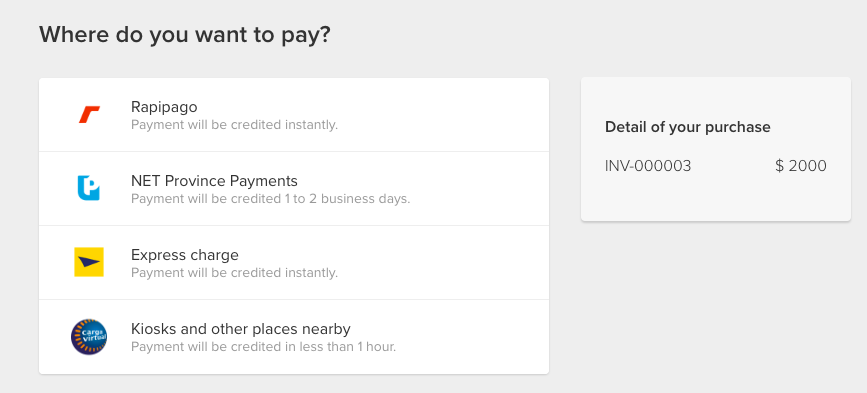This screenshot has height=393, width=867.
Task: Click the 'Where do you want to pay?' heading
Action: (185, 35)
